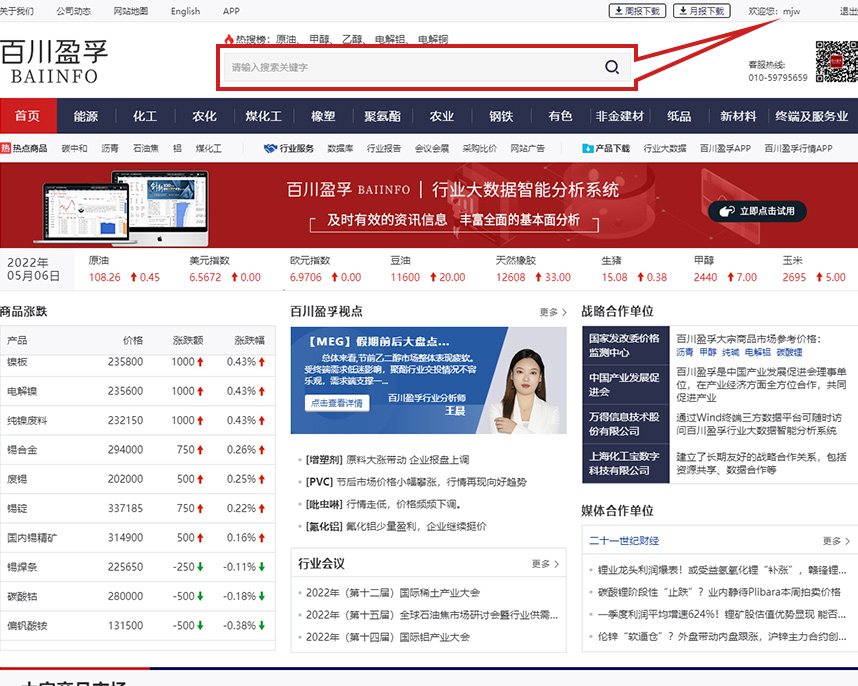This screenshot has width=858, height=686.
Task: Expand 更多 in 百川盈孚视点 section
Action: (553, 312)
